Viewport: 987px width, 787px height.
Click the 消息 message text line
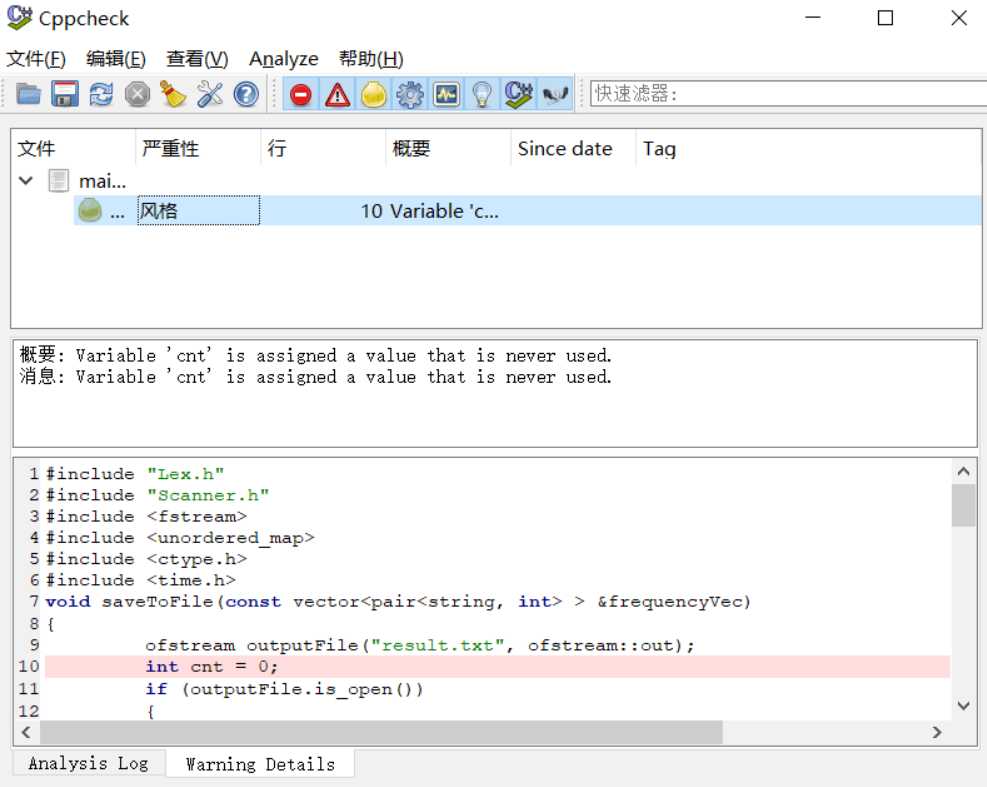coord(315,377)
